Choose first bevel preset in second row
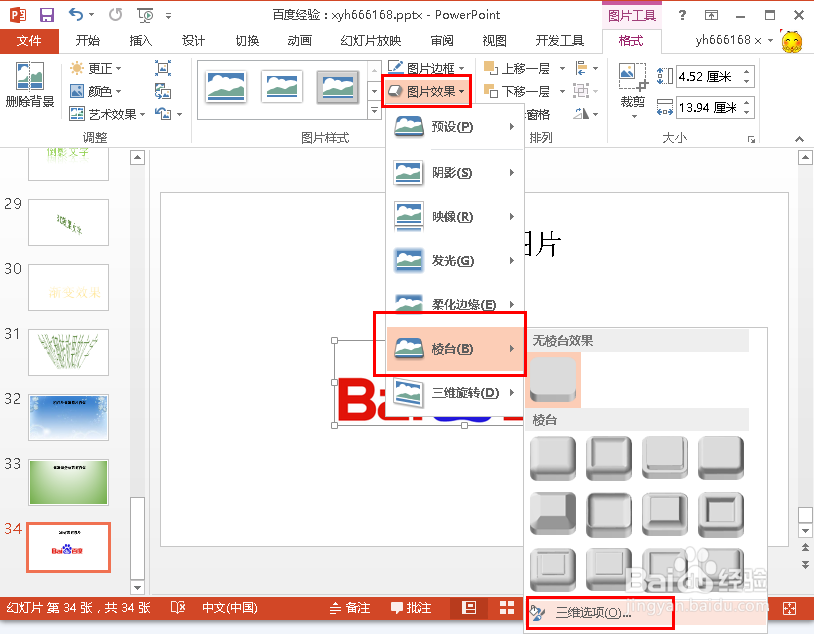This screenshot has width=814, height=634. [553, 514]
